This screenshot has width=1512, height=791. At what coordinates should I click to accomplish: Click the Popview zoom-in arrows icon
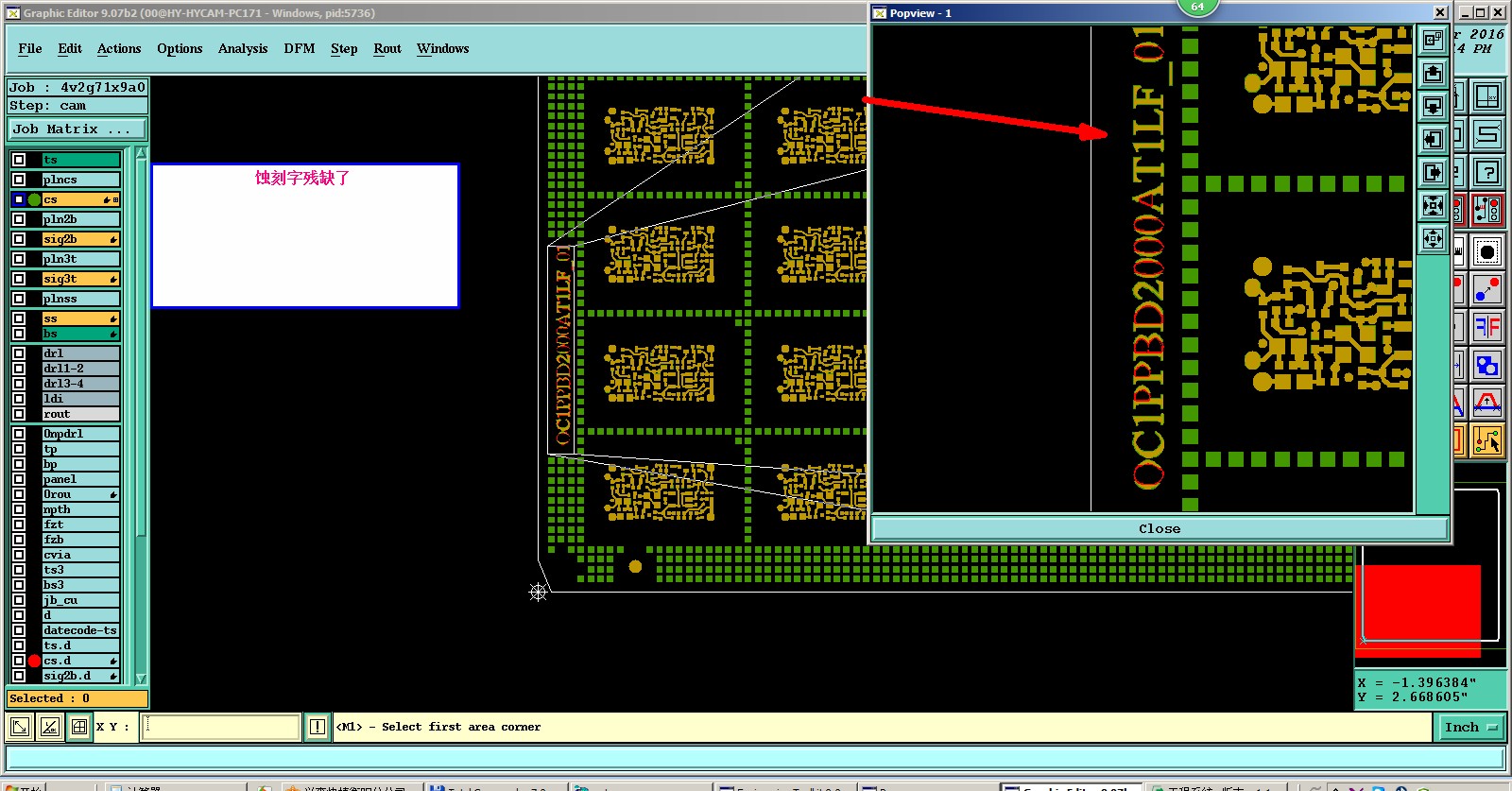coord(1433,206)
